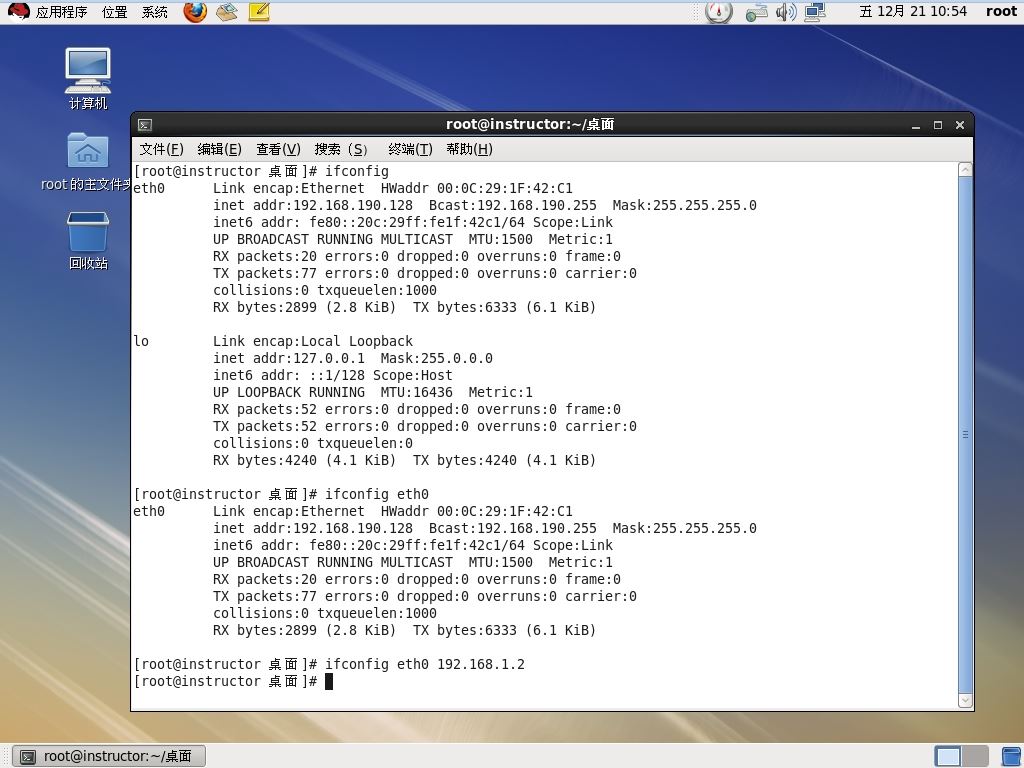Screen dimensions: 1024x768
Task: Click 'UP LOOPBACK RUNNING' text
Action: [289, 392]
